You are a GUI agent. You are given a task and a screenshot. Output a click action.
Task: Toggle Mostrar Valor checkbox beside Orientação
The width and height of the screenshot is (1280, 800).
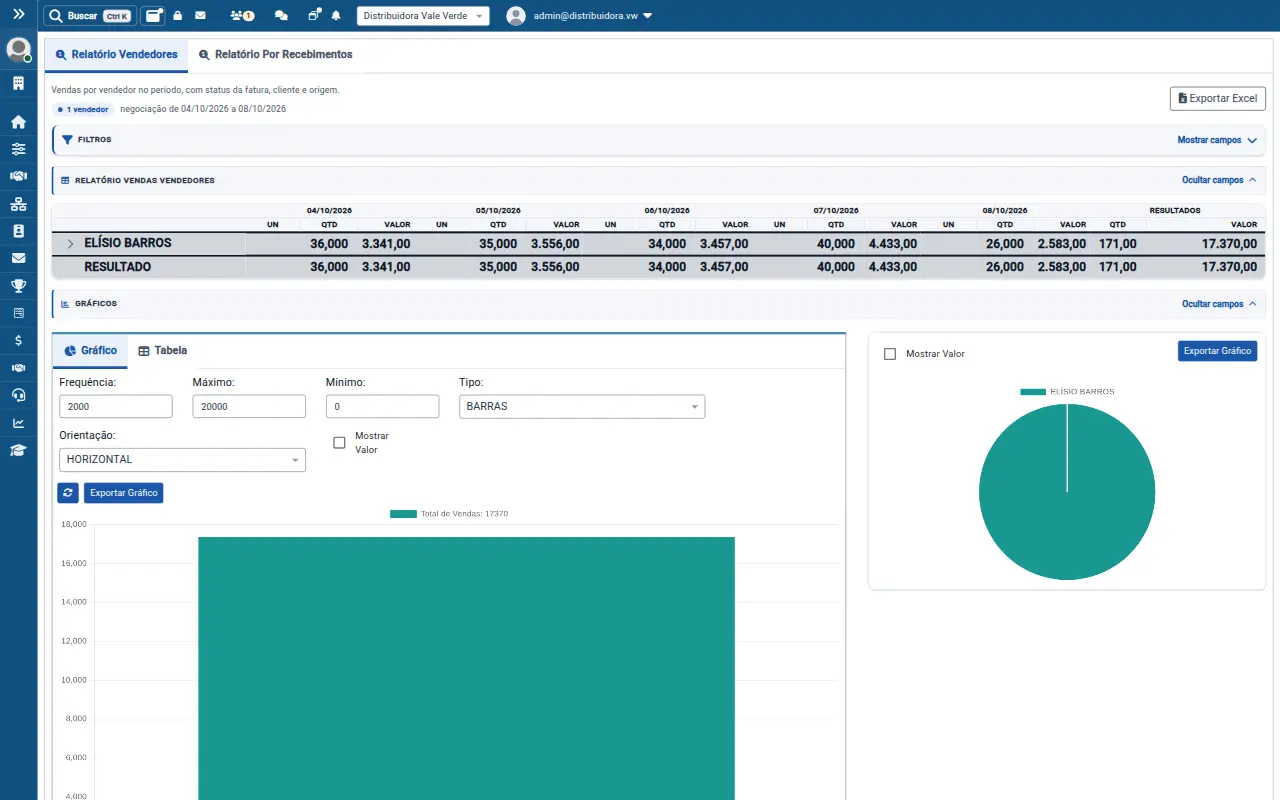click(x=339, y=442)
